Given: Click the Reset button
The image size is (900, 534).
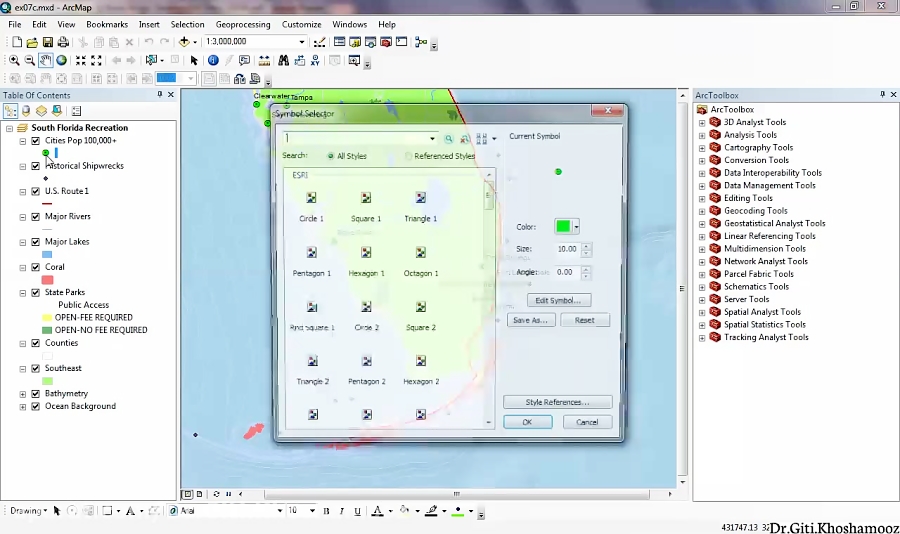Looking at the screenshot, I should [585, 320].
